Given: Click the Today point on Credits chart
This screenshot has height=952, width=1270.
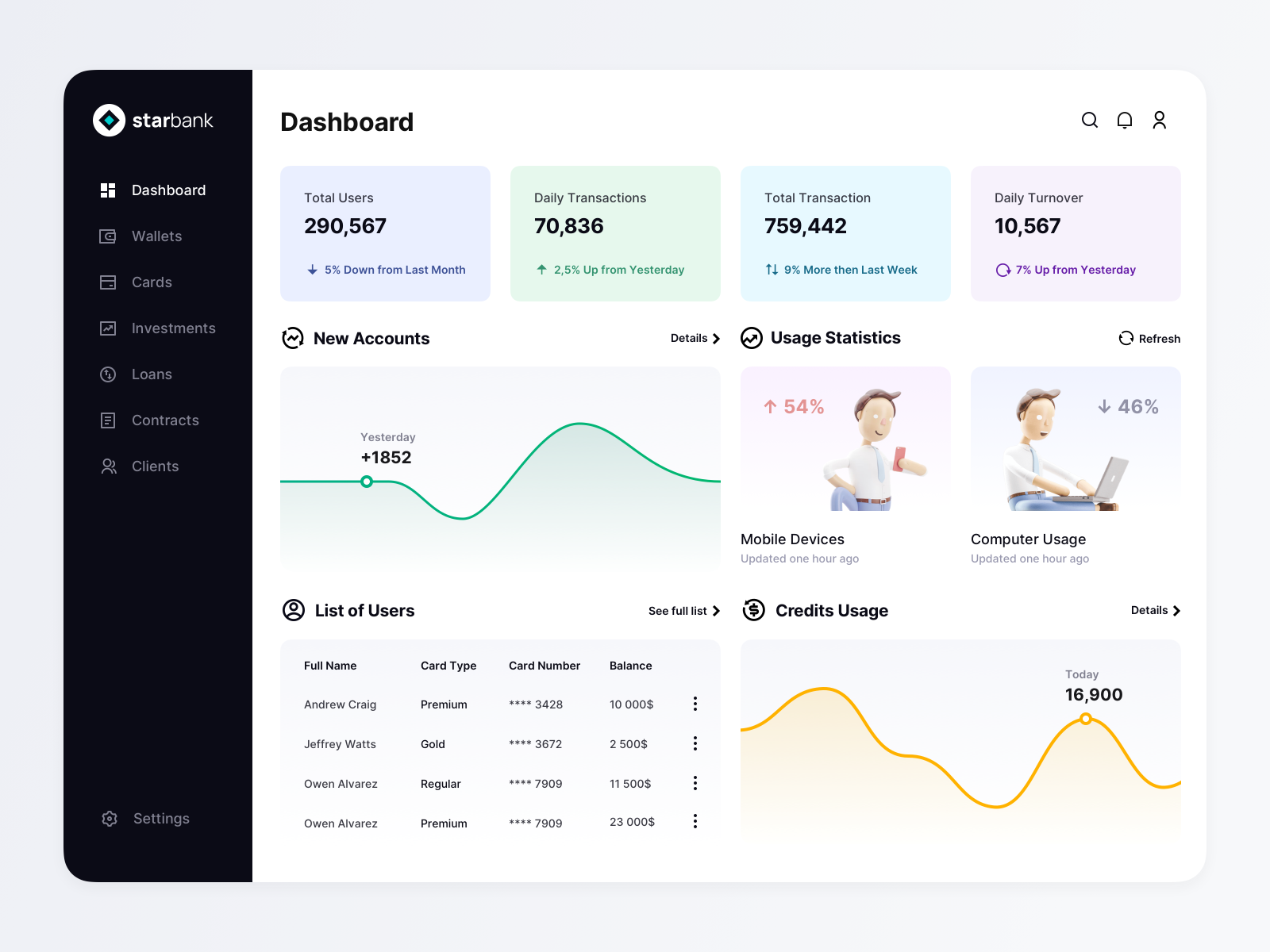Looking at the screenshot, I should pos(1086,720).
